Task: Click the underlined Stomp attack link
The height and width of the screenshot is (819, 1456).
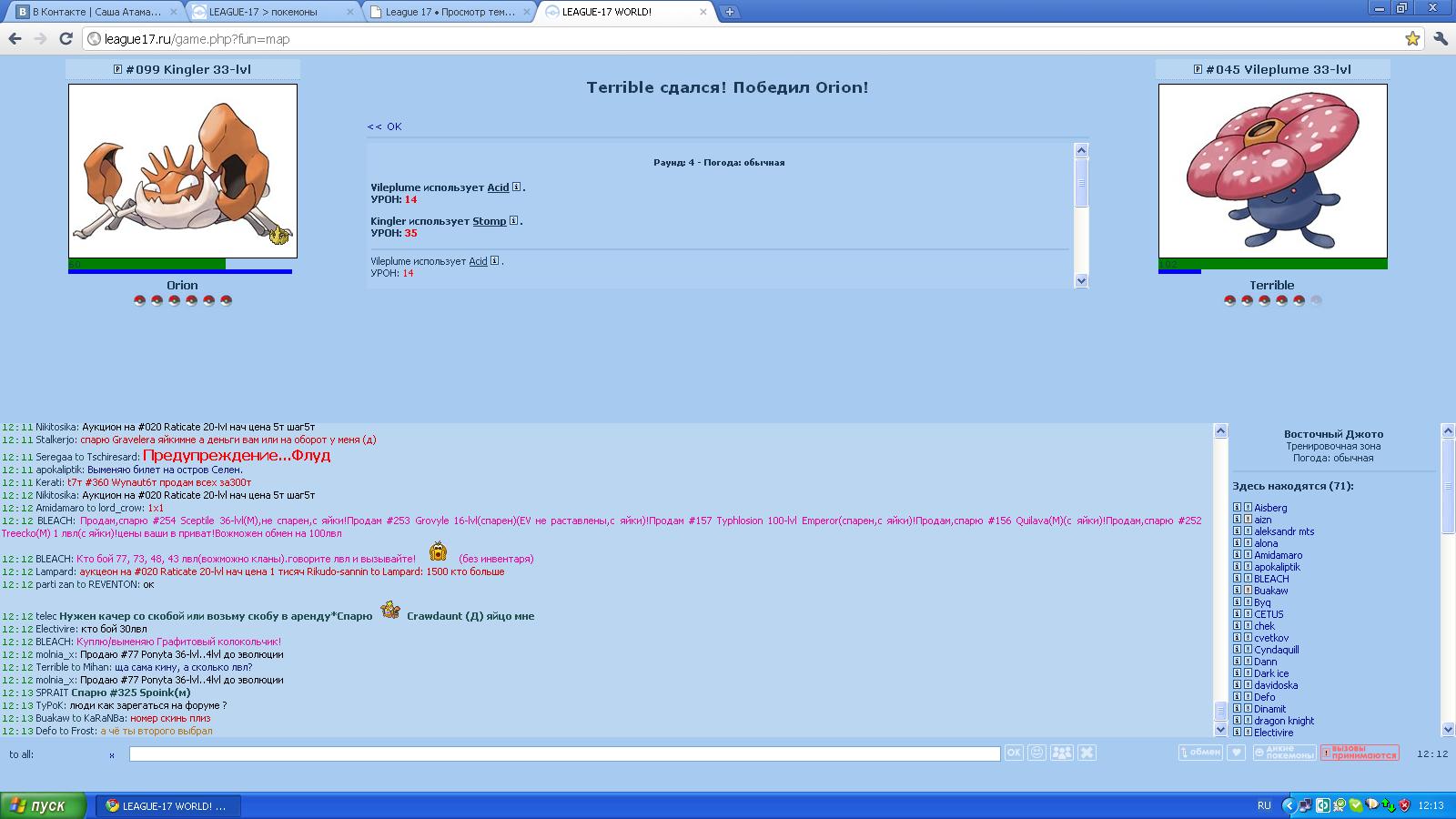Action: point(489,221)
